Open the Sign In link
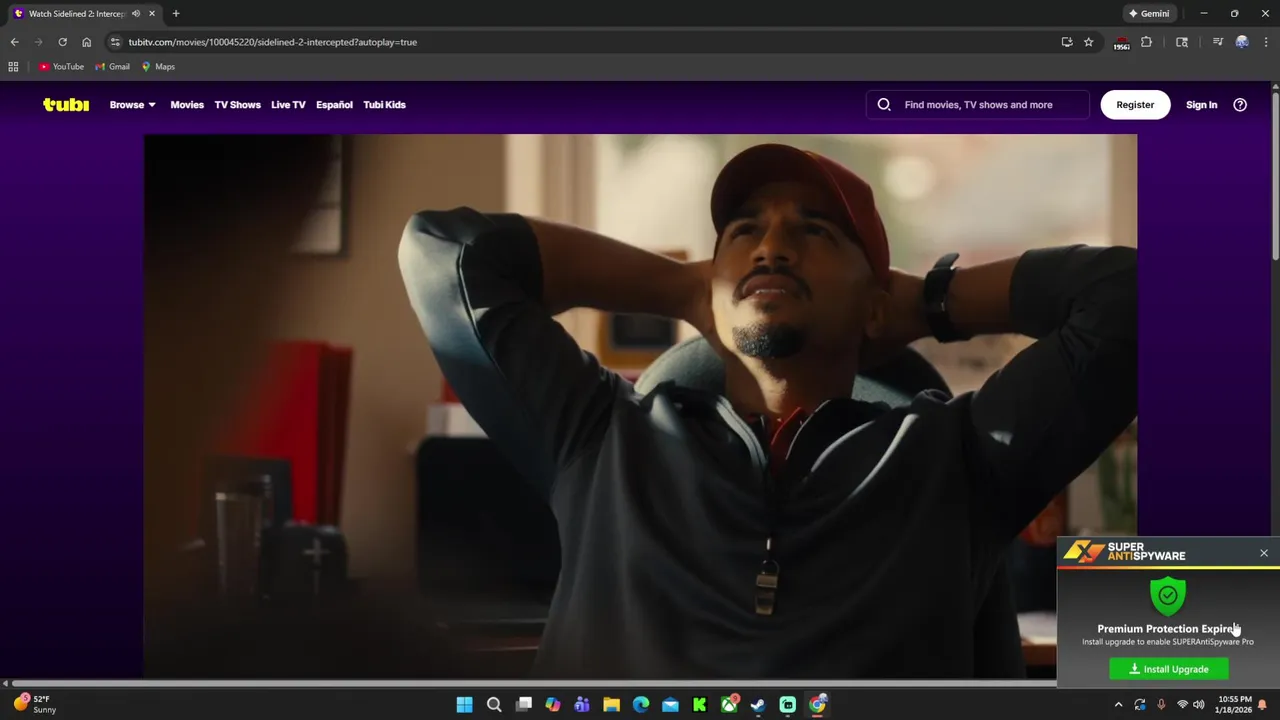Image resolution: width=1280 pixels, height=720 pixels. (1201, 104)
